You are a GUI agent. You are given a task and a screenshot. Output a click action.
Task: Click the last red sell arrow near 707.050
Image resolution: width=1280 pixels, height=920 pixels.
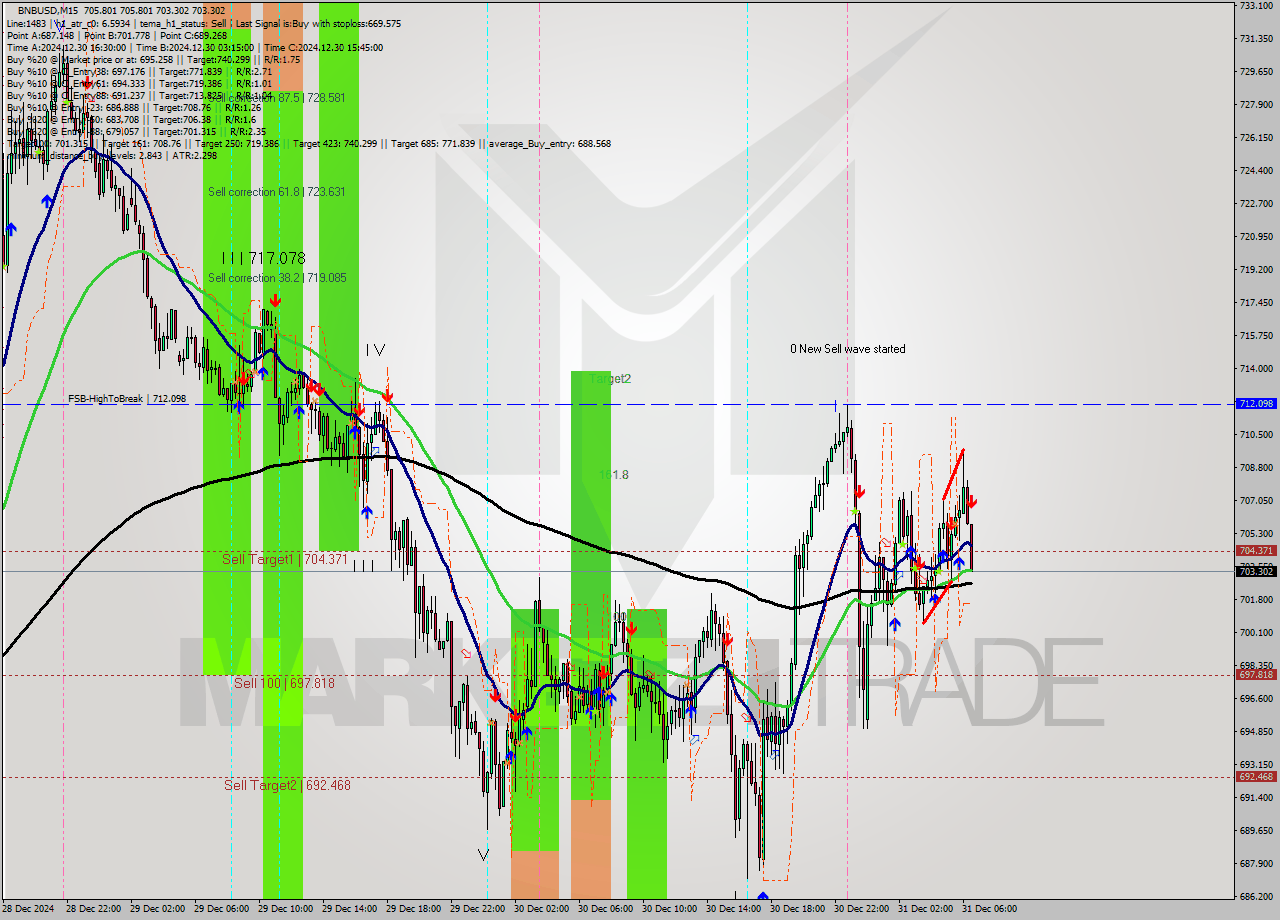tap(972, 501)
